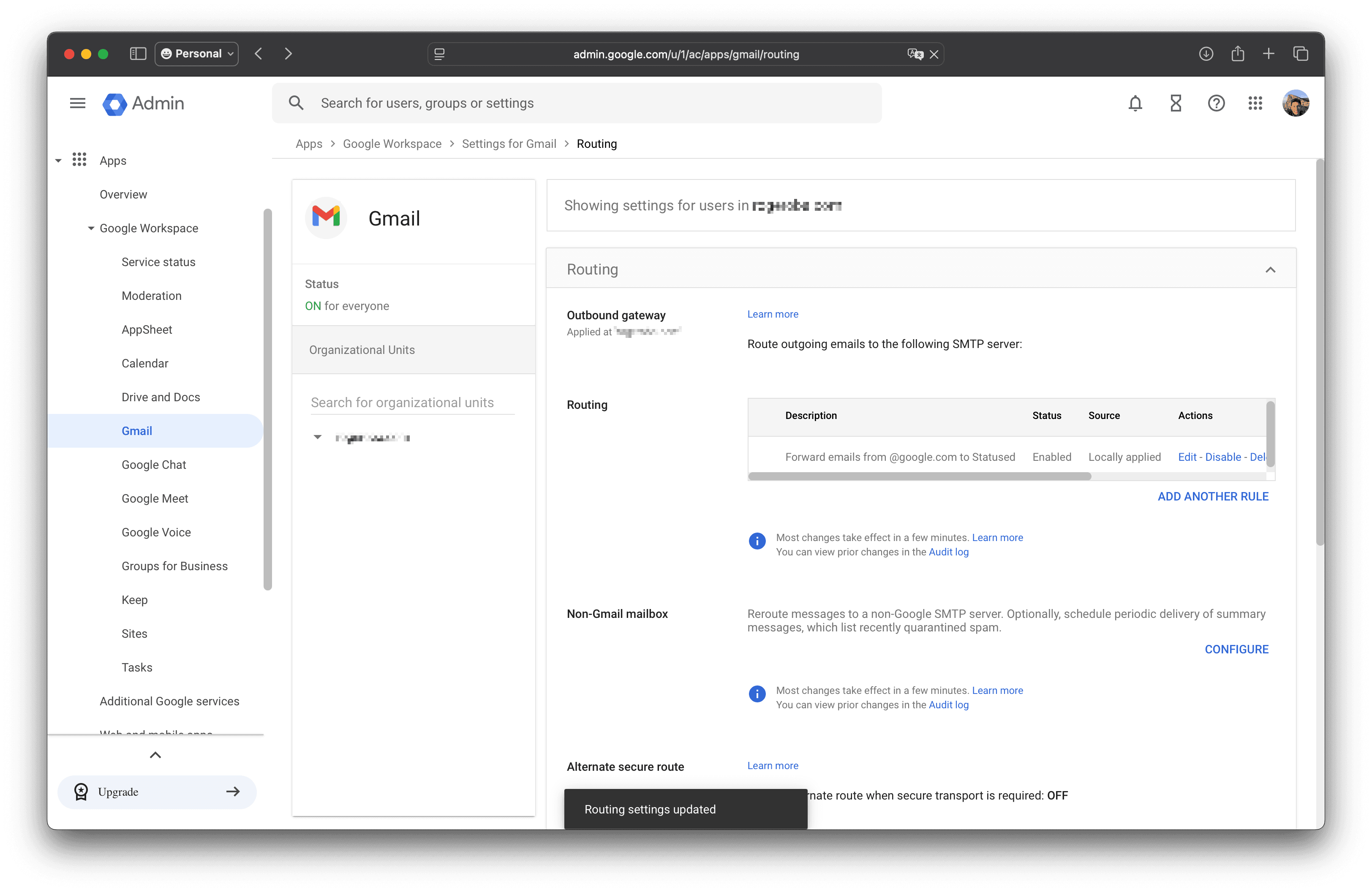Open the help question mark icon

(x=1216, y=103)
